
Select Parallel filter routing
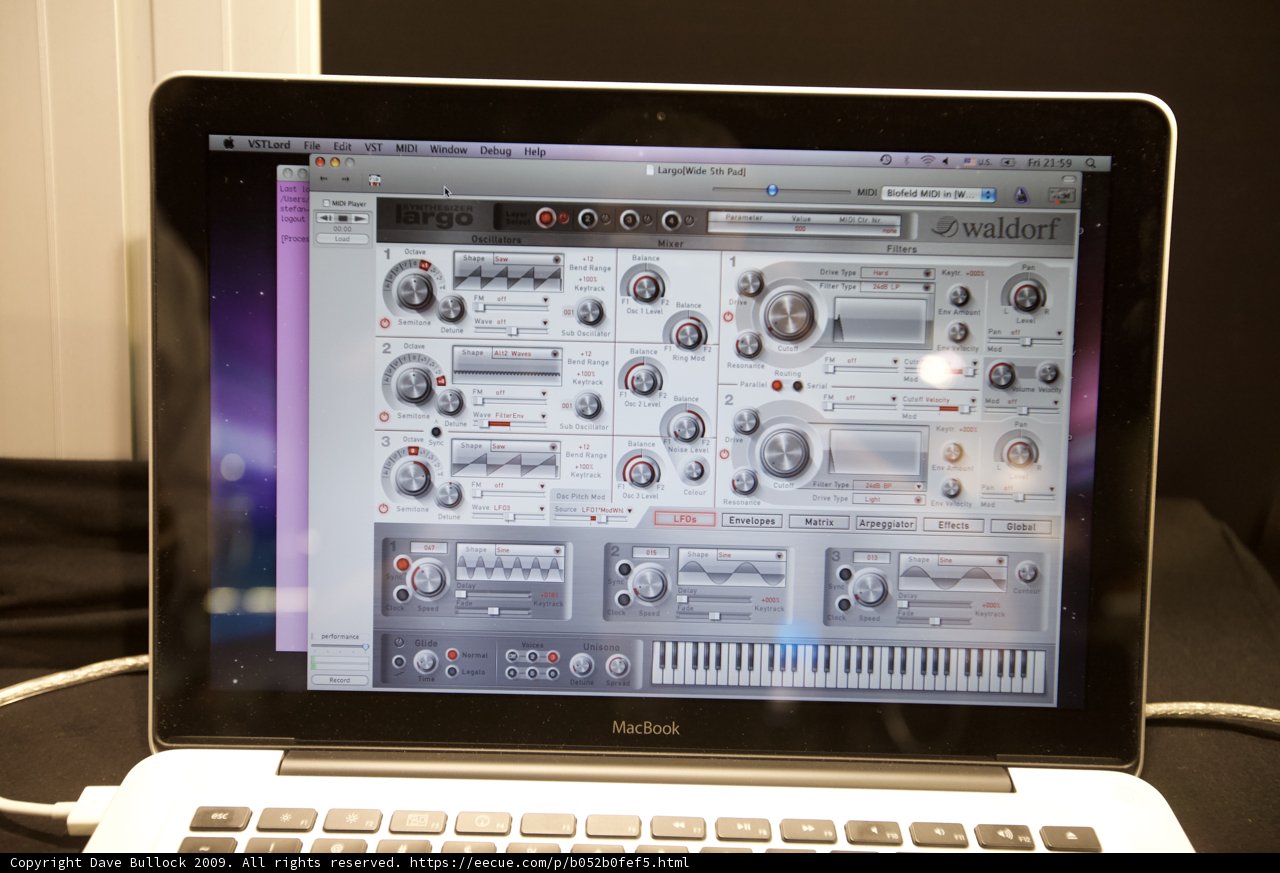click(x=777, y=385)
